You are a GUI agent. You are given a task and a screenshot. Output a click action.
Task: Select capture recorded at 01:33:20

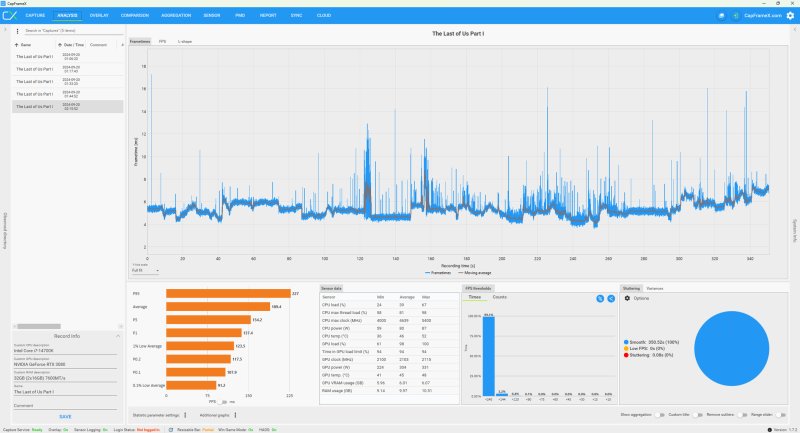[67, 82]
